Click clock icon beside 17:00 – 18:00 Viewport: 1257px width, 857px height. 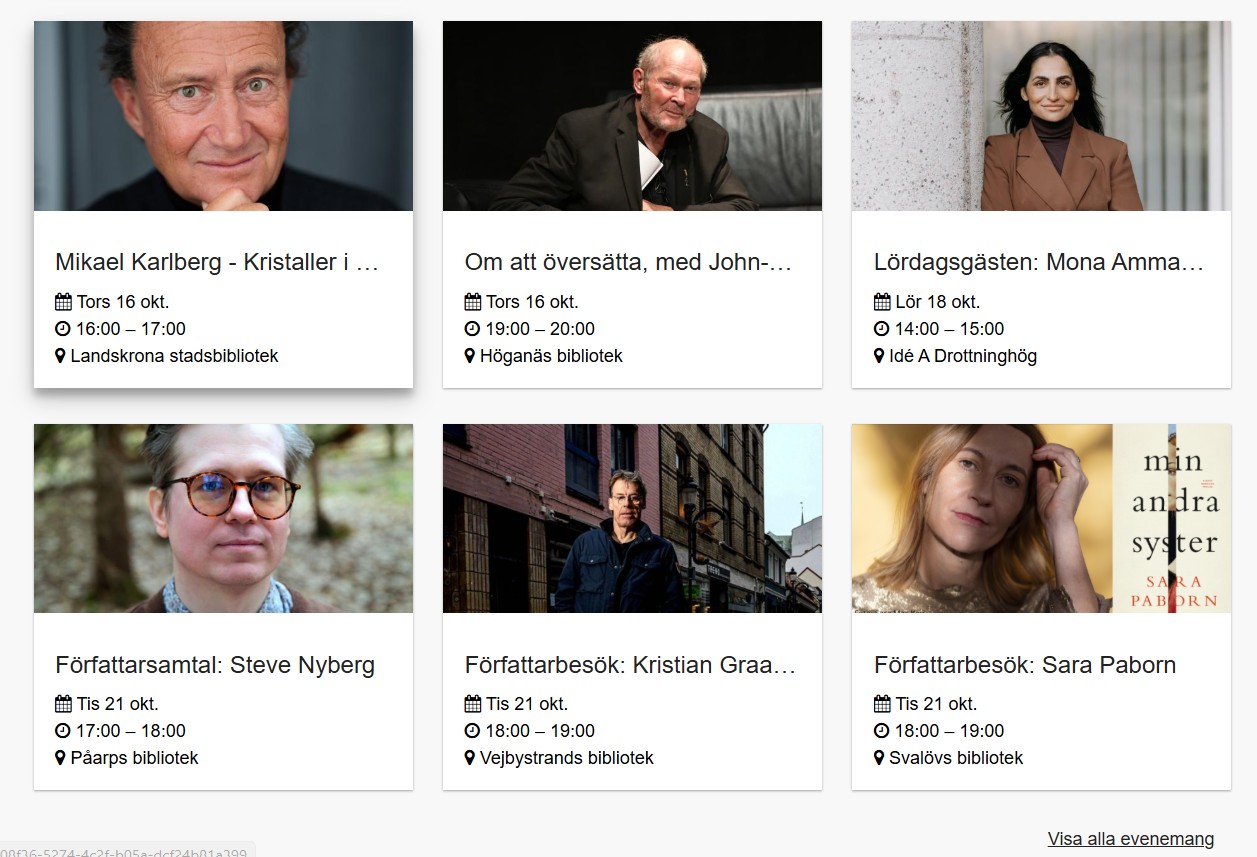tap(63, 731)
